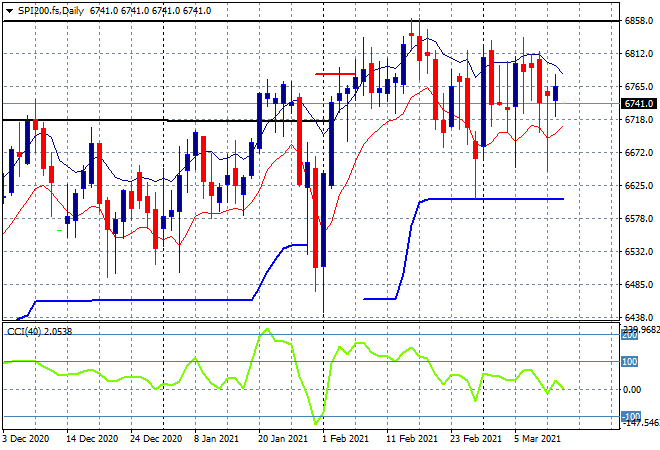Click the 6858.0 price axis label
Screen dimensions: 660x450
[639, 21]
